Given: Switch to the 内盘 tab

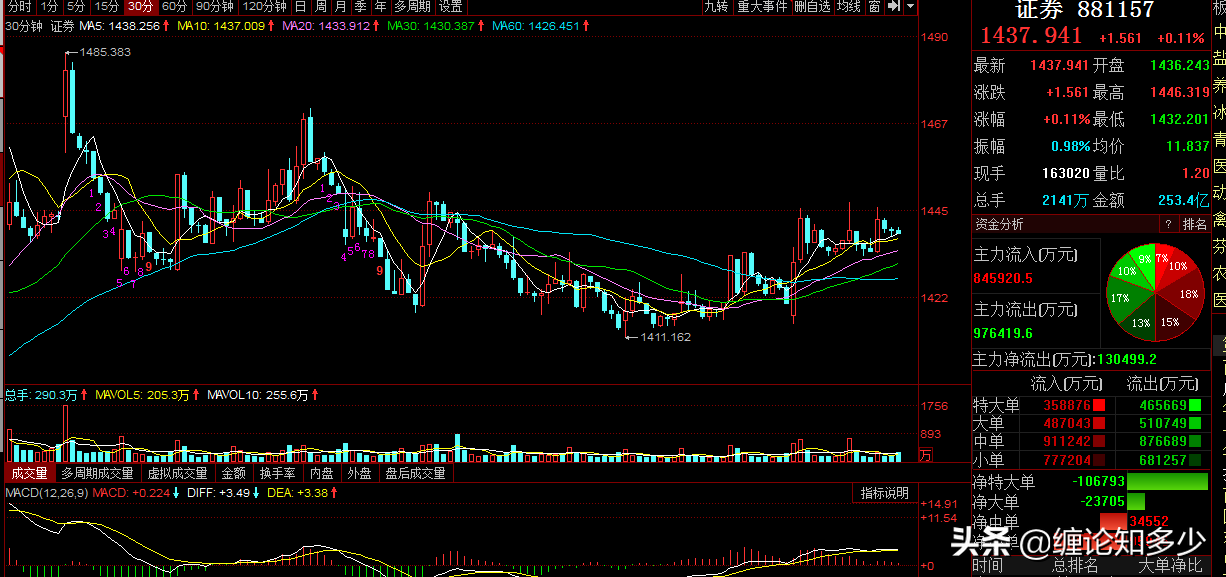Looking at the screenshot, I should (321, 473).
